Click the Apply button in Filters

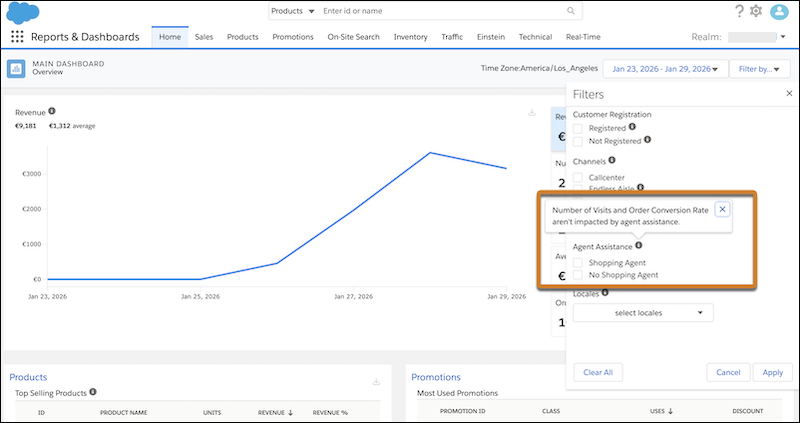coord(772,372)
